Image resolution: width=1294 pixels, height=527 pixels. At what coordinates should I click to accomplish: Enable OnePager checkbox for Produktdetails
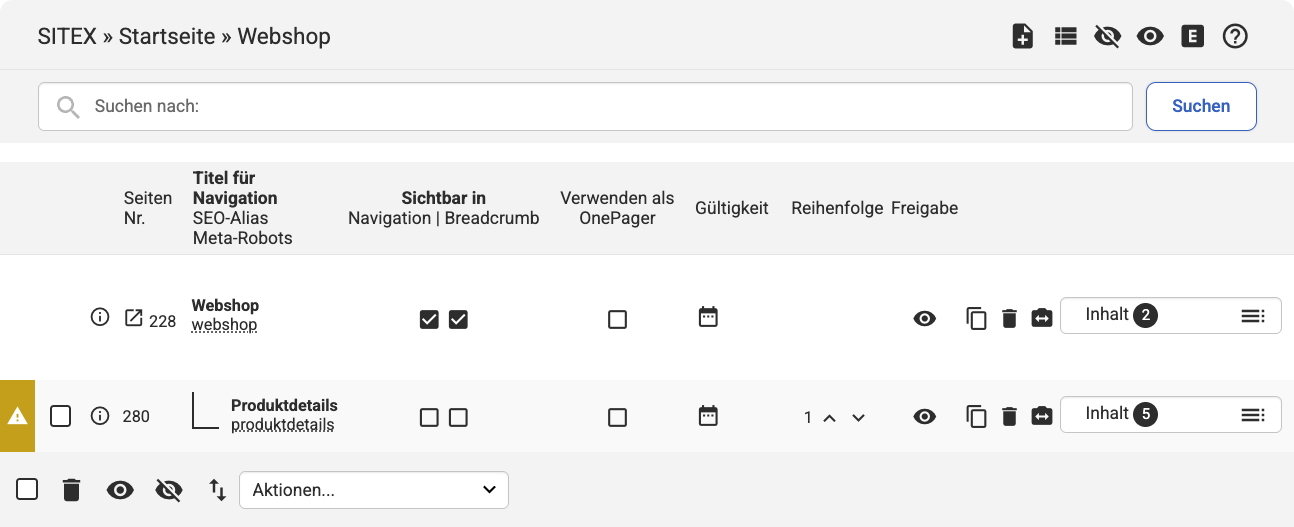(x=617, y=417)
